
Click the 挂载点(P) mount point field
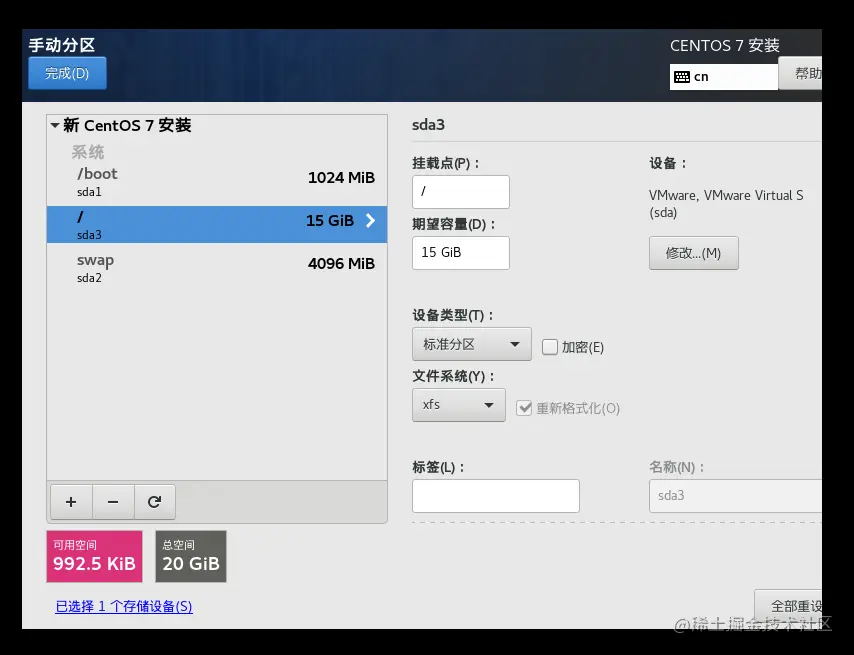pos(461,192)
